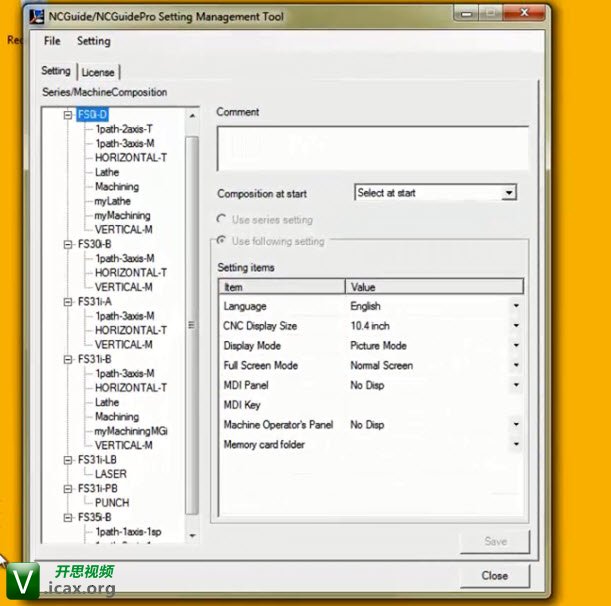Select 1path-3axis-M under FS31i-A

pos(125,316)
